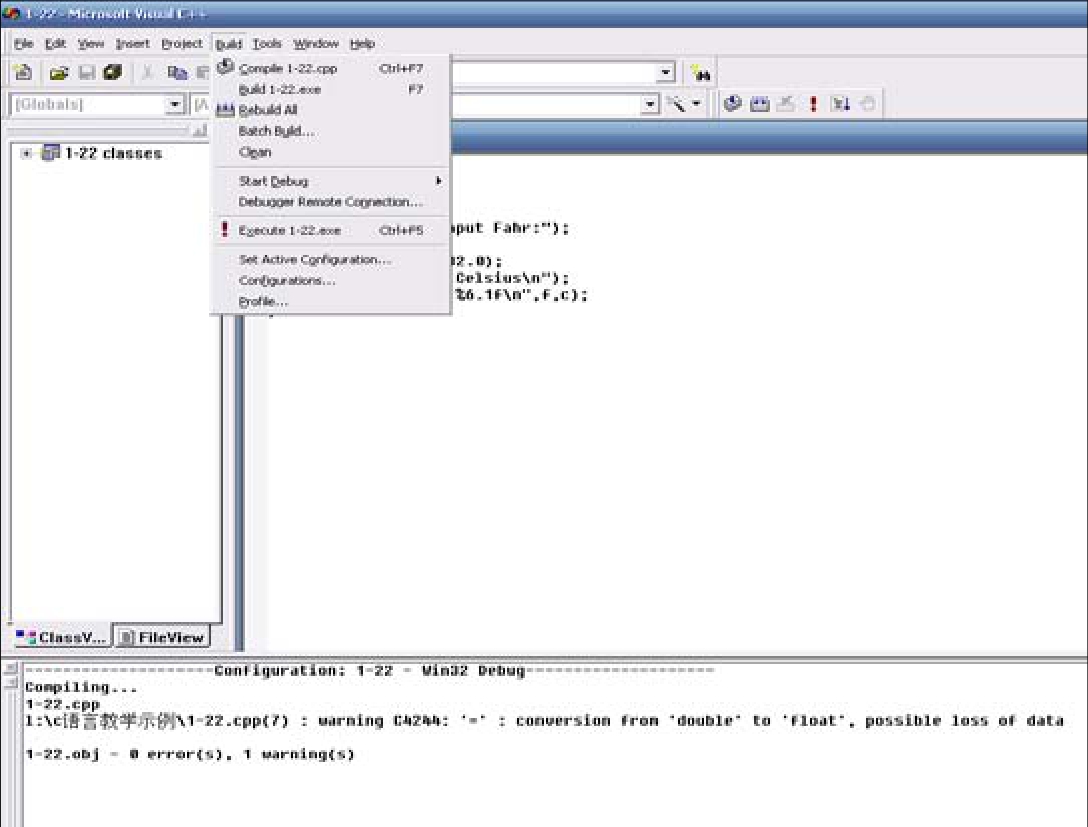
Task: Choose Rebuild All menu entry
Action: coord(331,110)
